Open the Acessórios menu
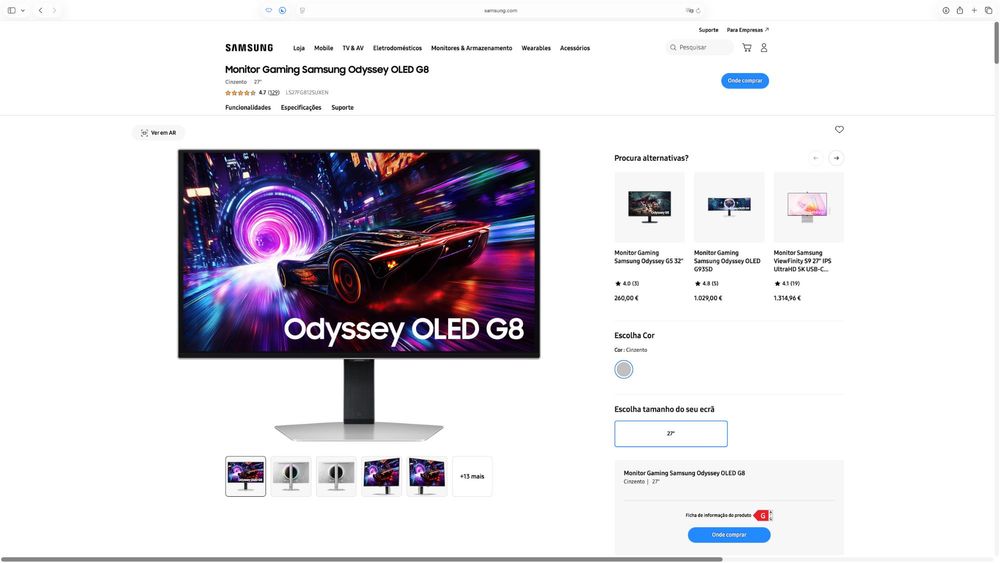 (x=575, y=48)
